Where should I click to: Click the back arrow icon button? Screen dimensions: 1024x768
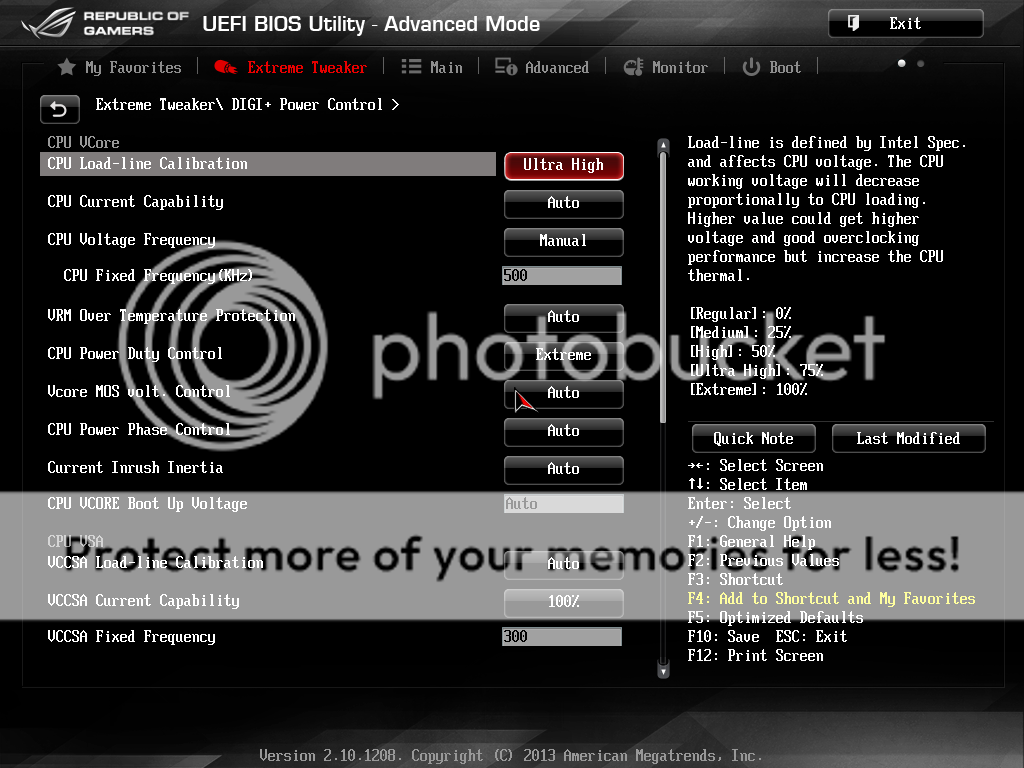click(59, 109)
